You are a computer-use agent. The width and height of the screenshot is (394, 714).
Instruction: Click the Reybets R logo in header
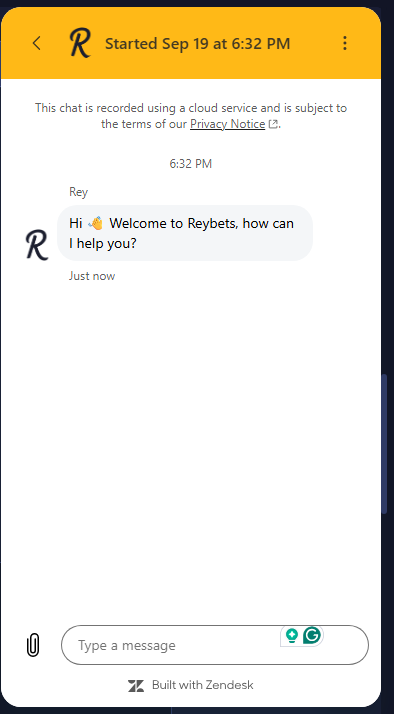[x=79, y=43]
